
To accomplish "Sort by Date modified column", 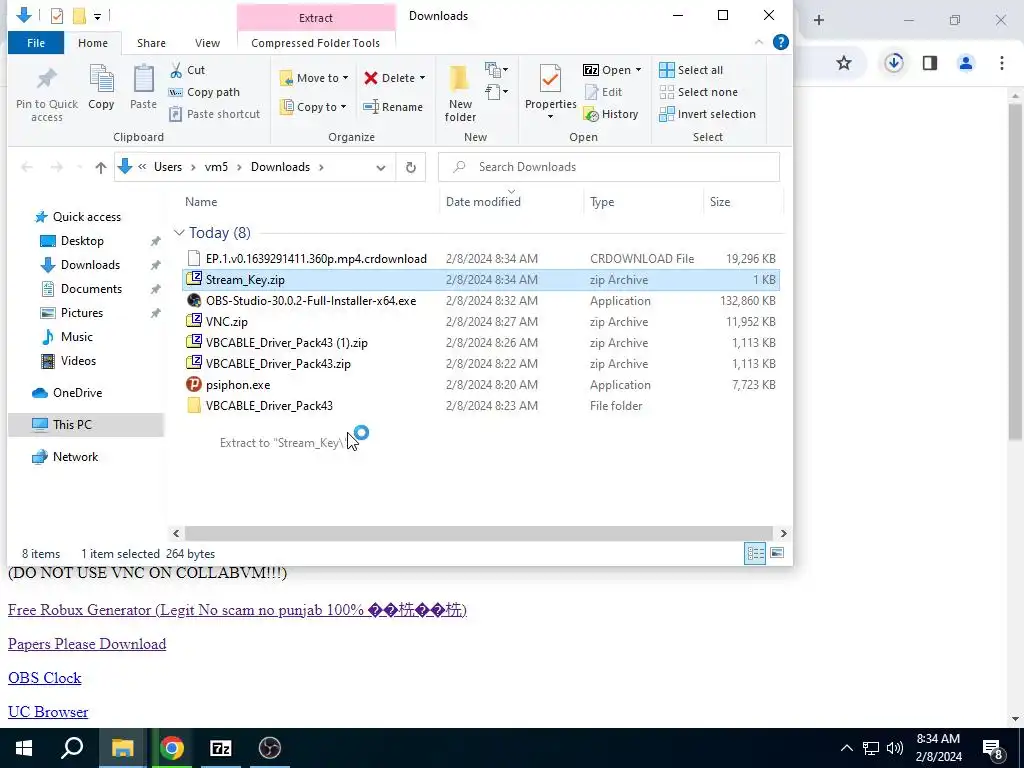I will pos(483,202).
